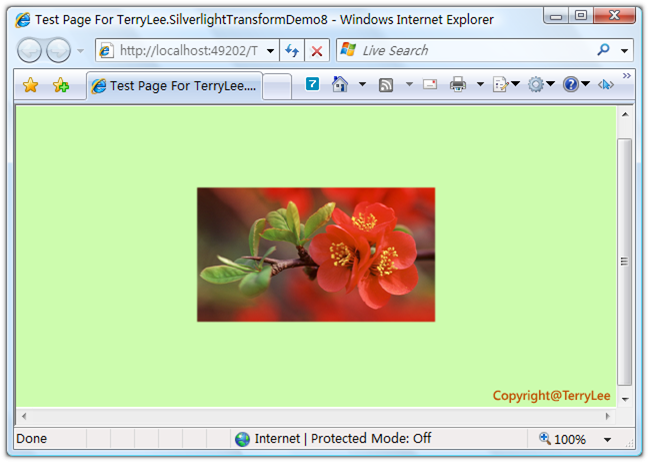Expand the Print options dropdown arrow
The width and height of the screenshot is (648, 462).
point(480,84)
